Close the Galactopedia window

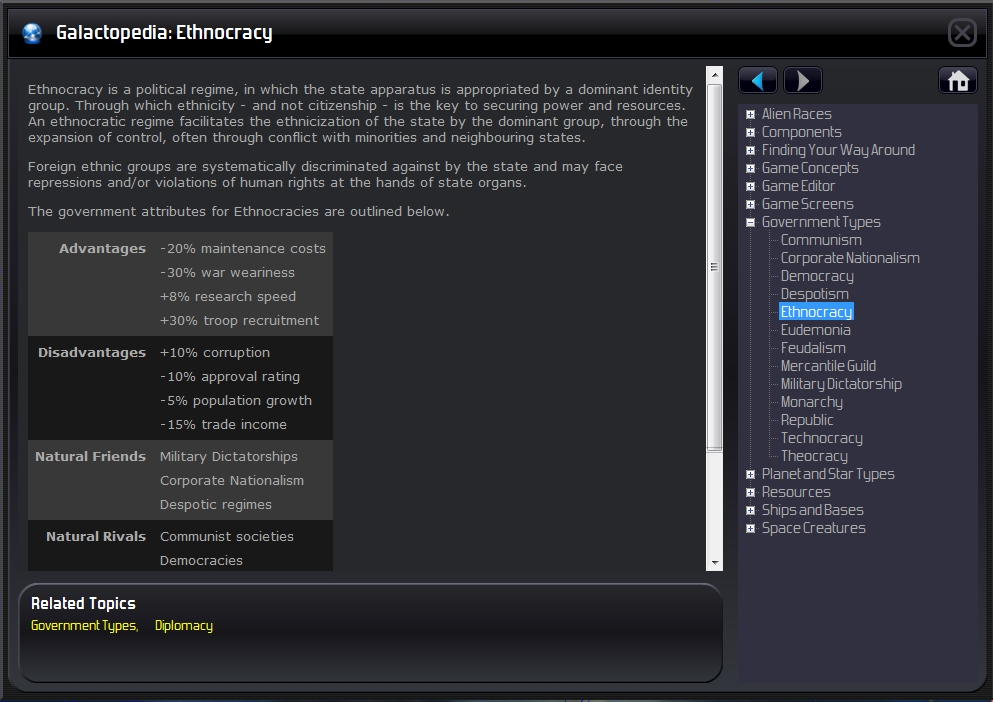(962, 32)
